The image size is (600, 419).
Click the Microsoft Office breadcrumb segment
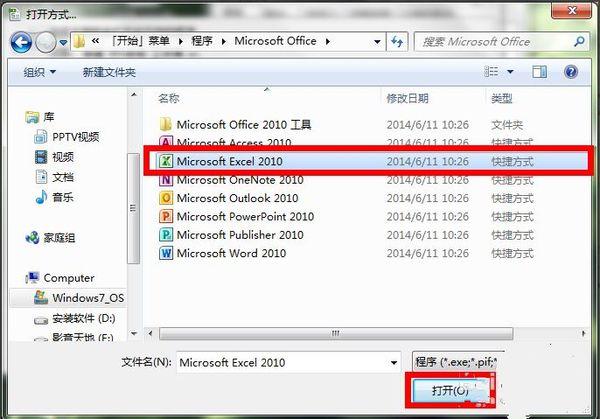click(275, 41)
